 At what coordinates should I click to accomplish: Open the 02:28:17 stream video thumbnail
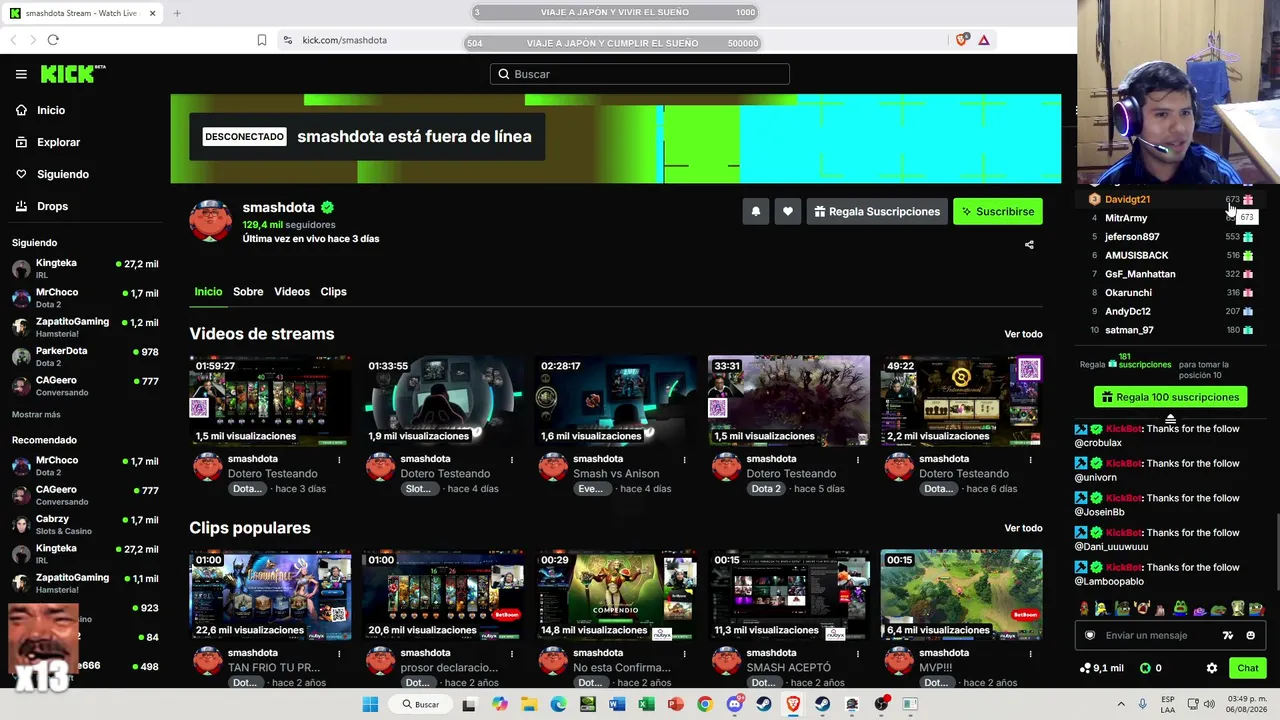pos(616,400)
